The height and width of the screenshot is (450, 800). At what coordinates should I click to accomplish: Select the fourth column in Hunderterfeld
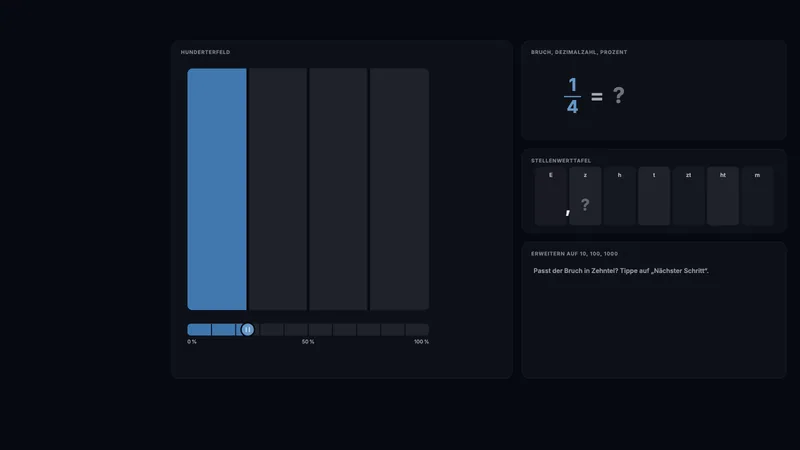coord(399,189)
